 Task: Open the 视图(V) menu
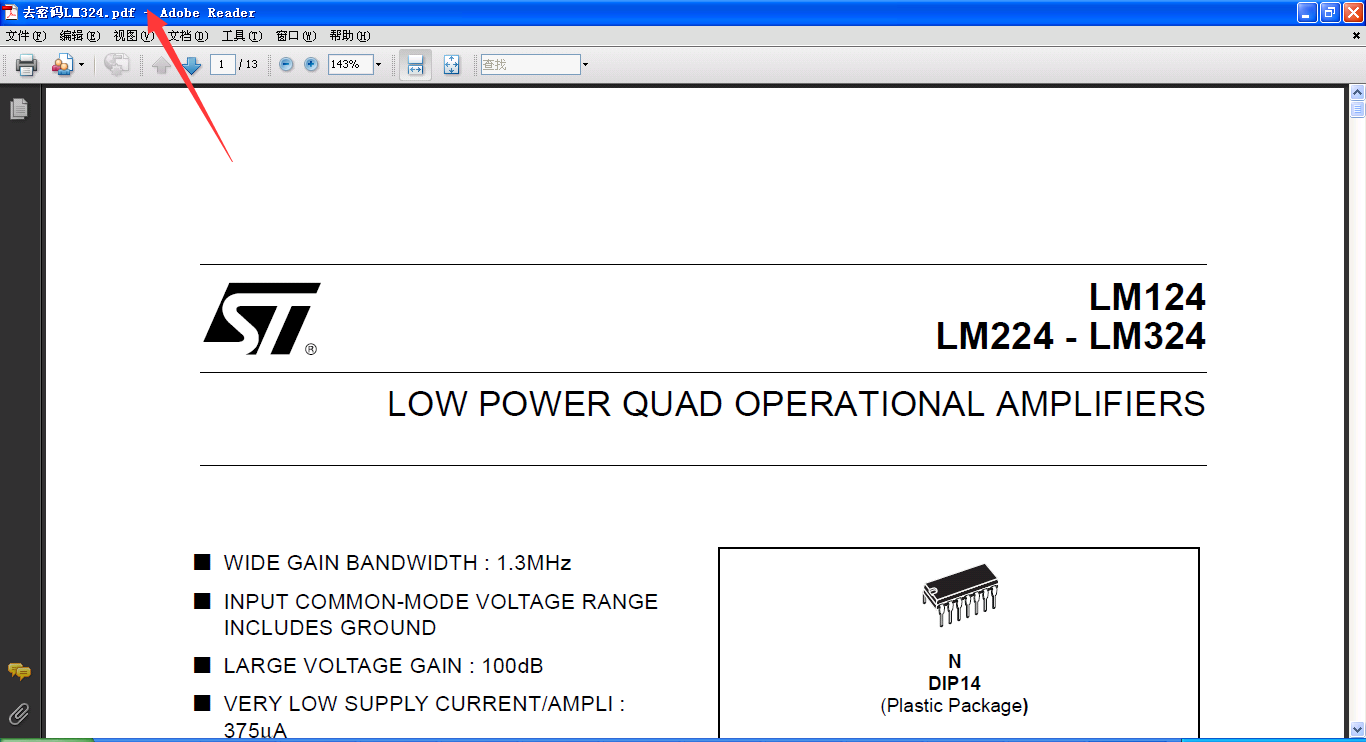click(x=134, y=36)
